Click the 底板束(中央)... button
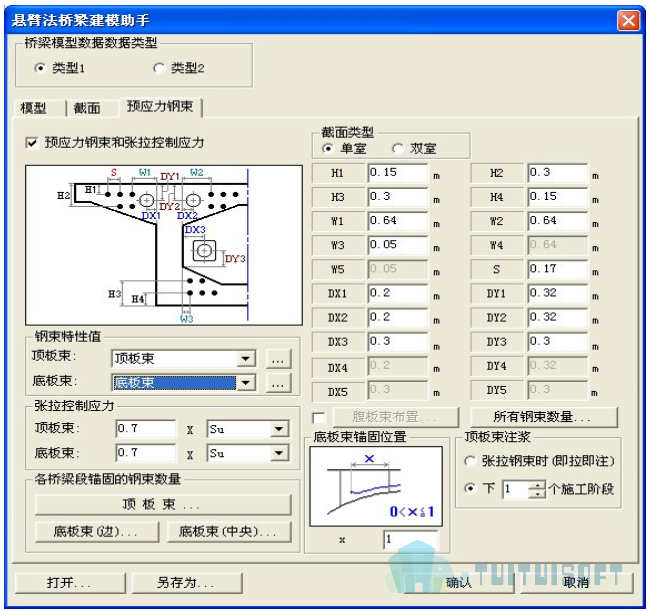The image size is (648, 611). tap(229, 532)
